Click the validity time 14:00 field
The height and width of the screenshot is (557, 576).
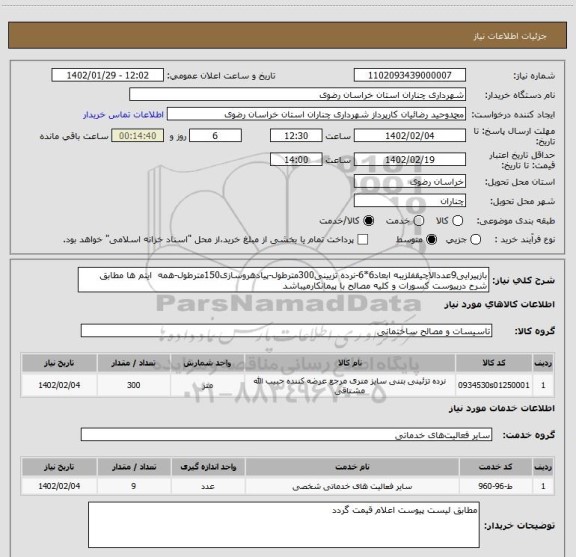[x=296, y=159]
